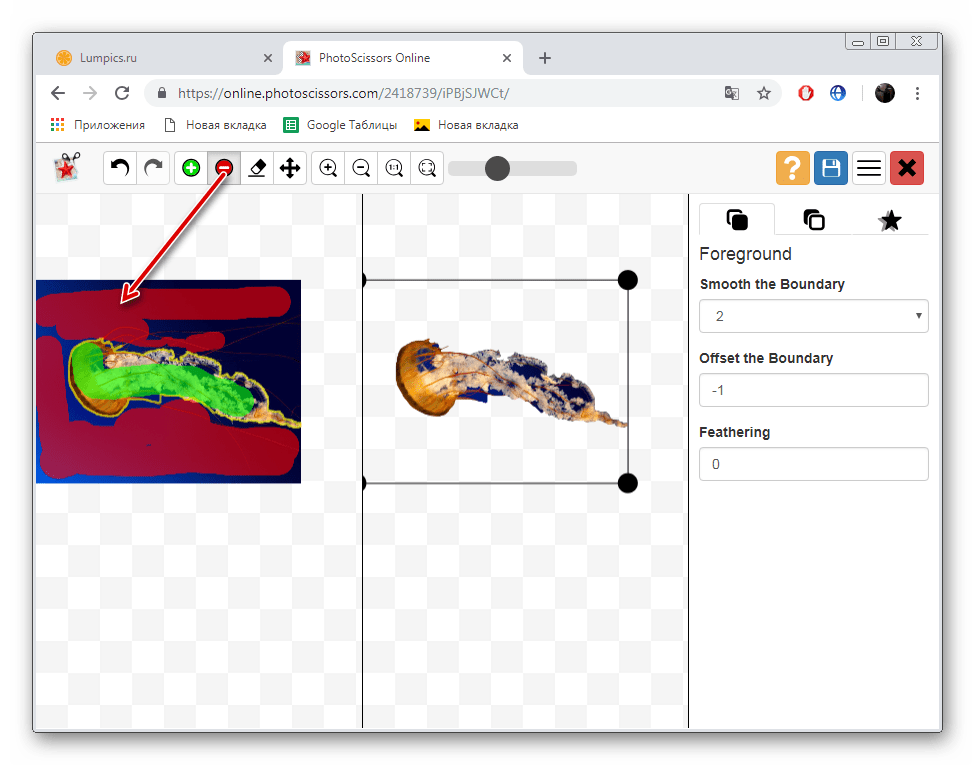Set zoom to 1:1 actual size
975x765 pixels.
click(394, 168)
